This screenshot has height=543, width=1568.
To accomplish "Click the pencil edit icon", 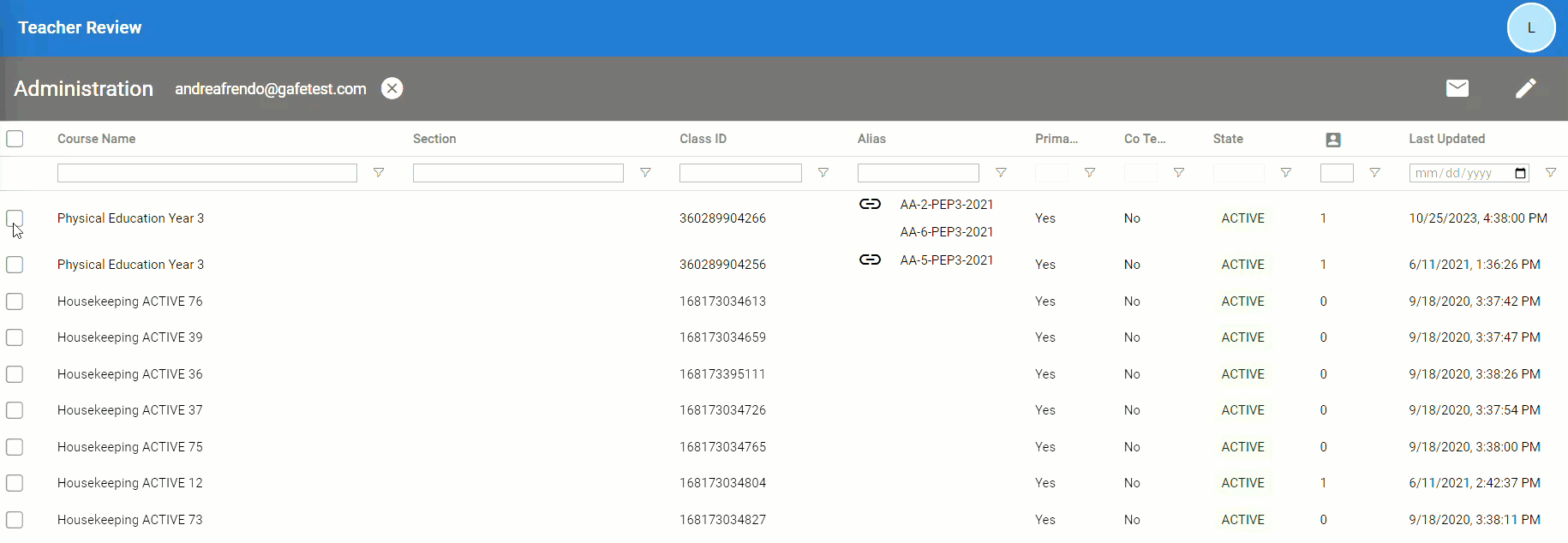I will pyautogui.click(x=1526, y=88).
